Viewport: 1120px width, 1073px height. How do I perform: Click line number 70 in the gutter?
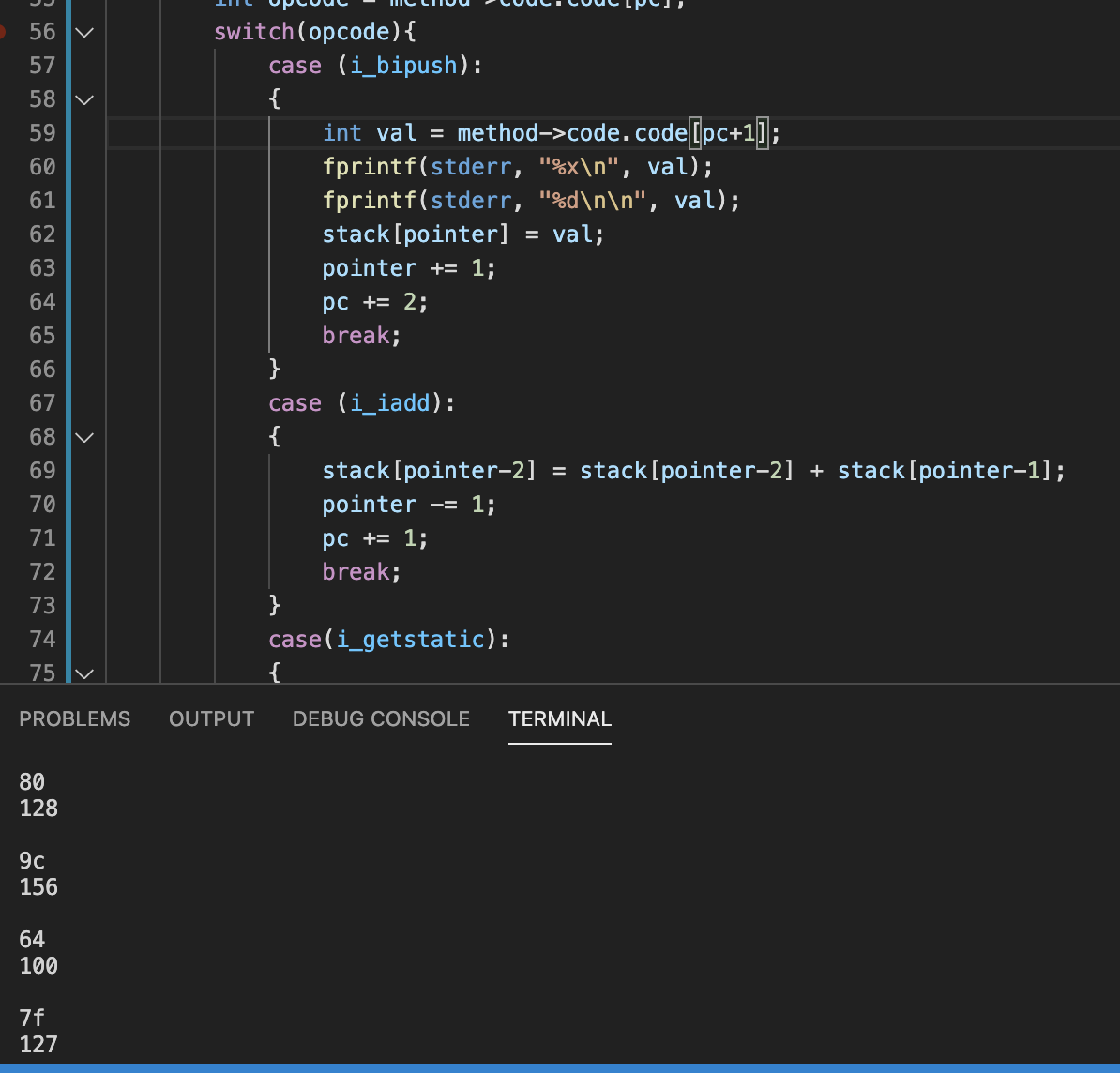point(42,505)
